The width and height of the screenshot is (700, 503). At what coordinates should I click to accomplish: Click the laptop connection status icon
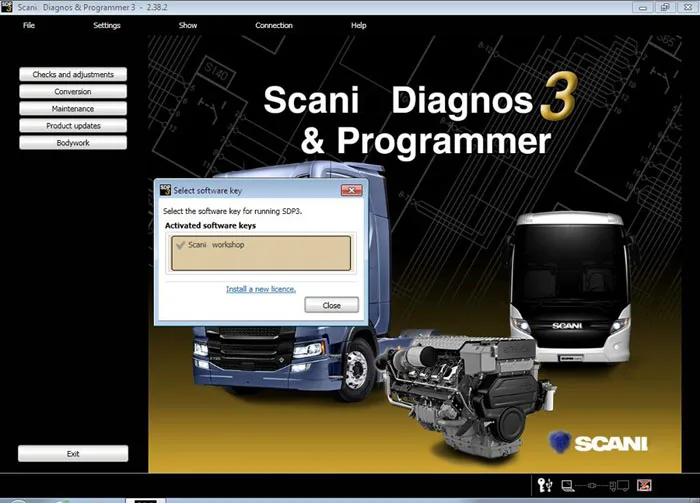click(x=567, y=486)
